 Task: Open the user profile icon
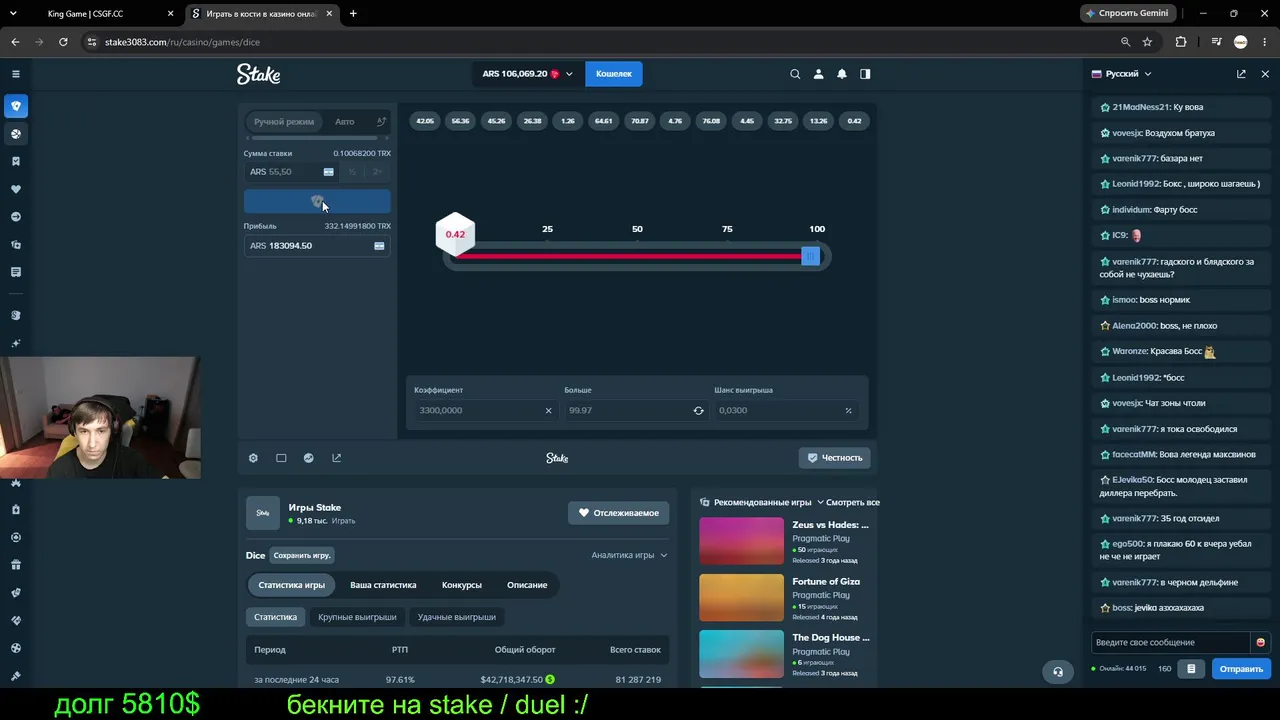[x=818, y=74]
